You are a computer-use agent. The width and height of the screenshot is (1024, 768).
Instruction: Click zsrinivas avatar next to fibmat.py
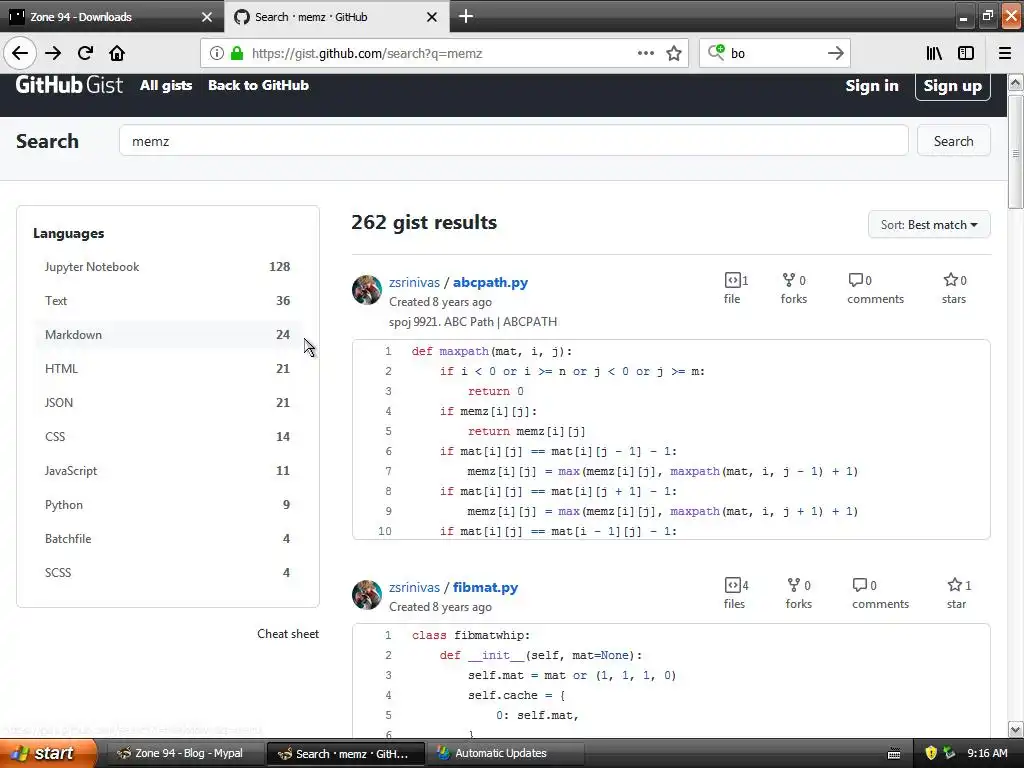(367, 595)
